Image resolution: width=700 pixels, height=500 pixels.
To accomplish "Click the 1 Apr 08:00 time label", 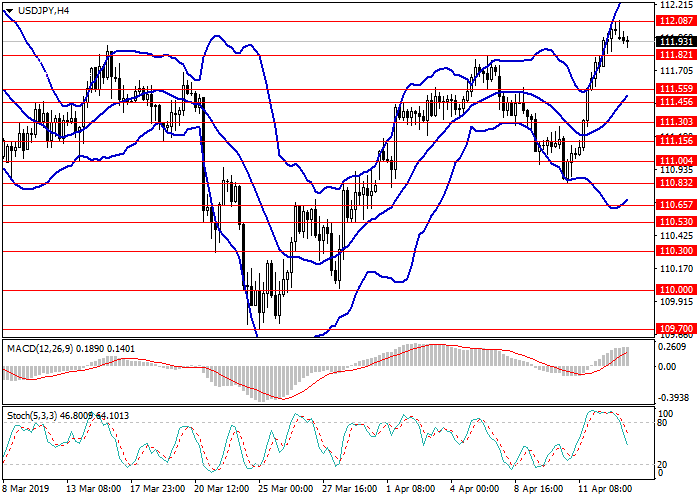I will coord(411,490).
